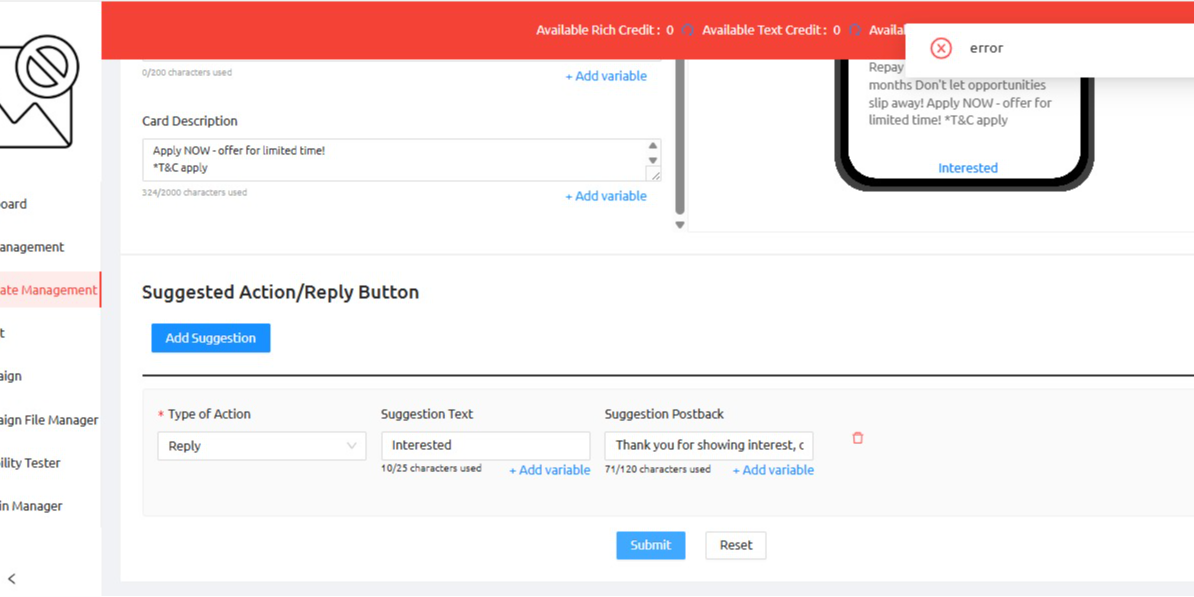The height and width of the screenshot is (597, 1194).
Task: Open the Campaign File Manager menu item
Action: click(x=49, y=420)
